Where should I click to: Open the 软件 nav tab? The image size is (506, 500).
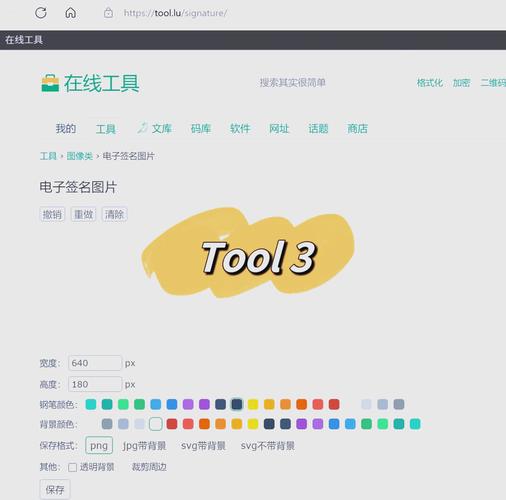pyautogui.click(x=240, y=129)
